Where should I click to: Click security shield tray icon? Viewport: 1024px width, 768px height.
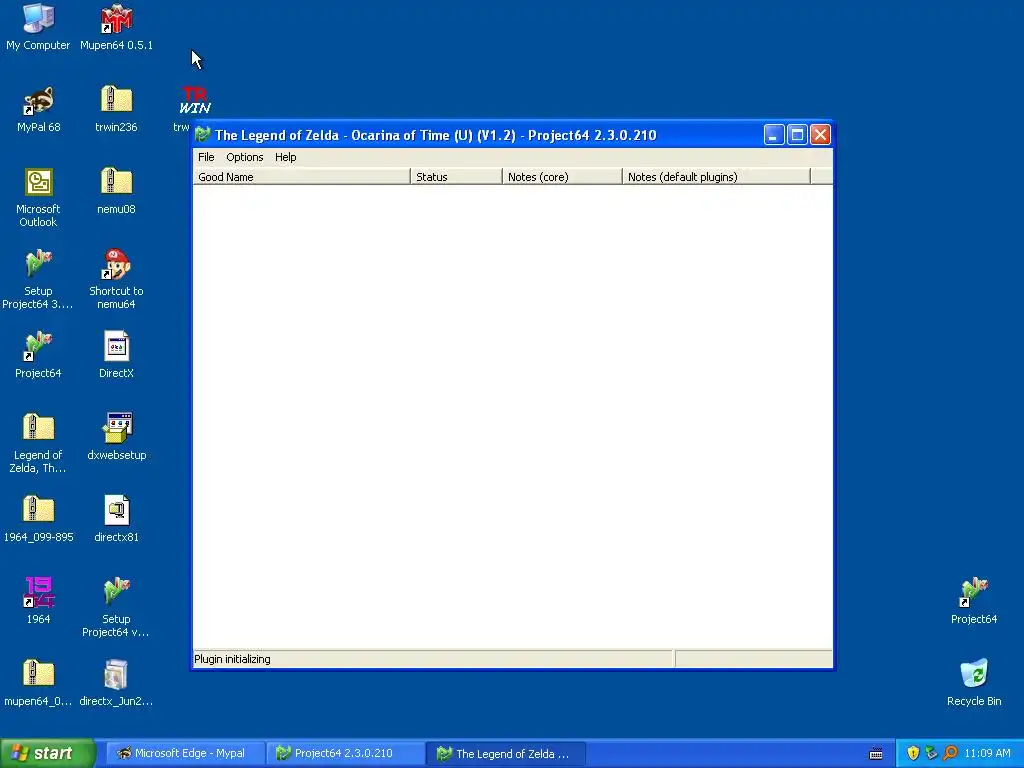[x=913, y=753]
